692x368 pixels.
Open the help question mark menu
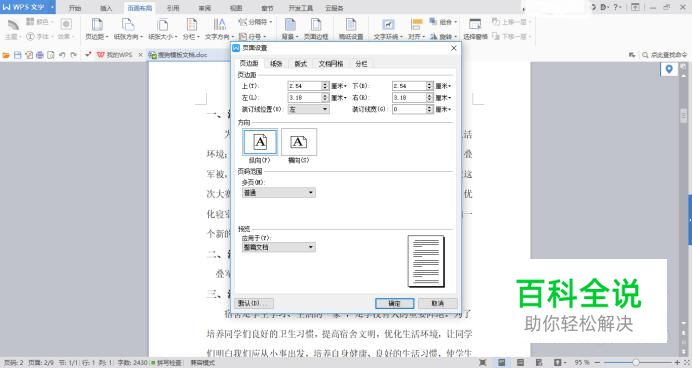[x=617, y=7]
